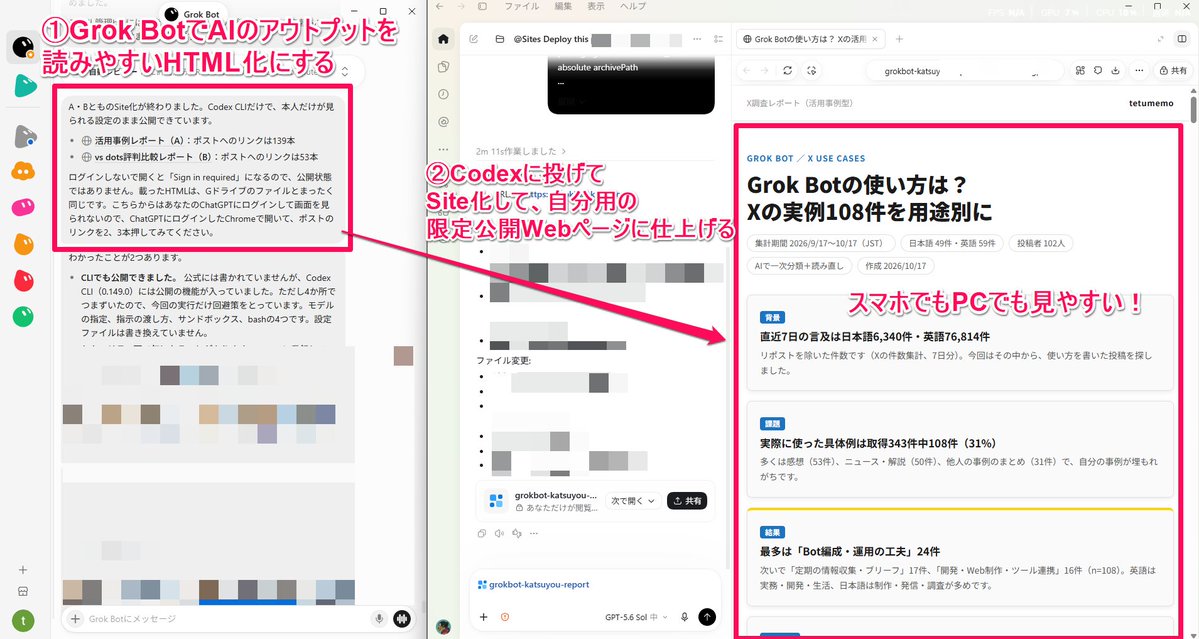Click the black voice mode button in Grok Bot

403,618
